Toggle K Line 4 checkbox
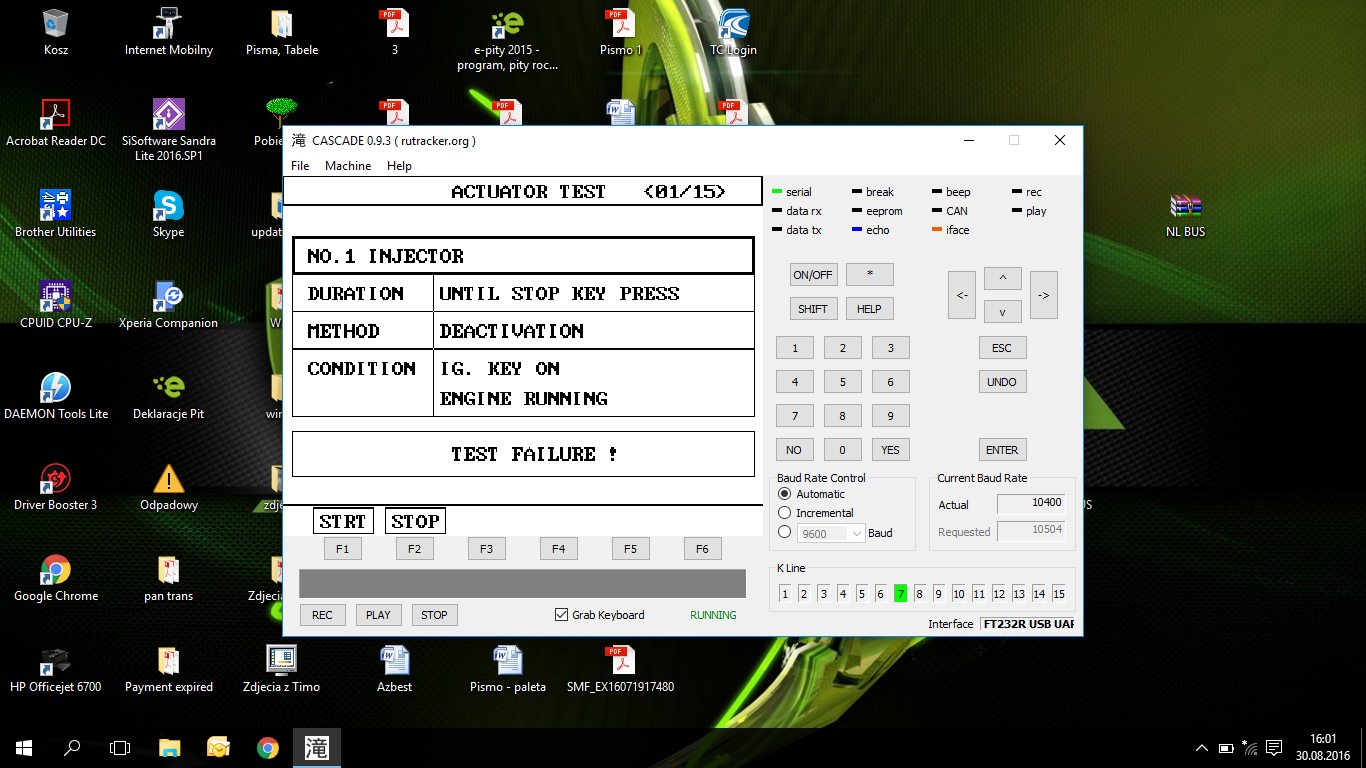1366x768 pixels. tap(843, 594)
